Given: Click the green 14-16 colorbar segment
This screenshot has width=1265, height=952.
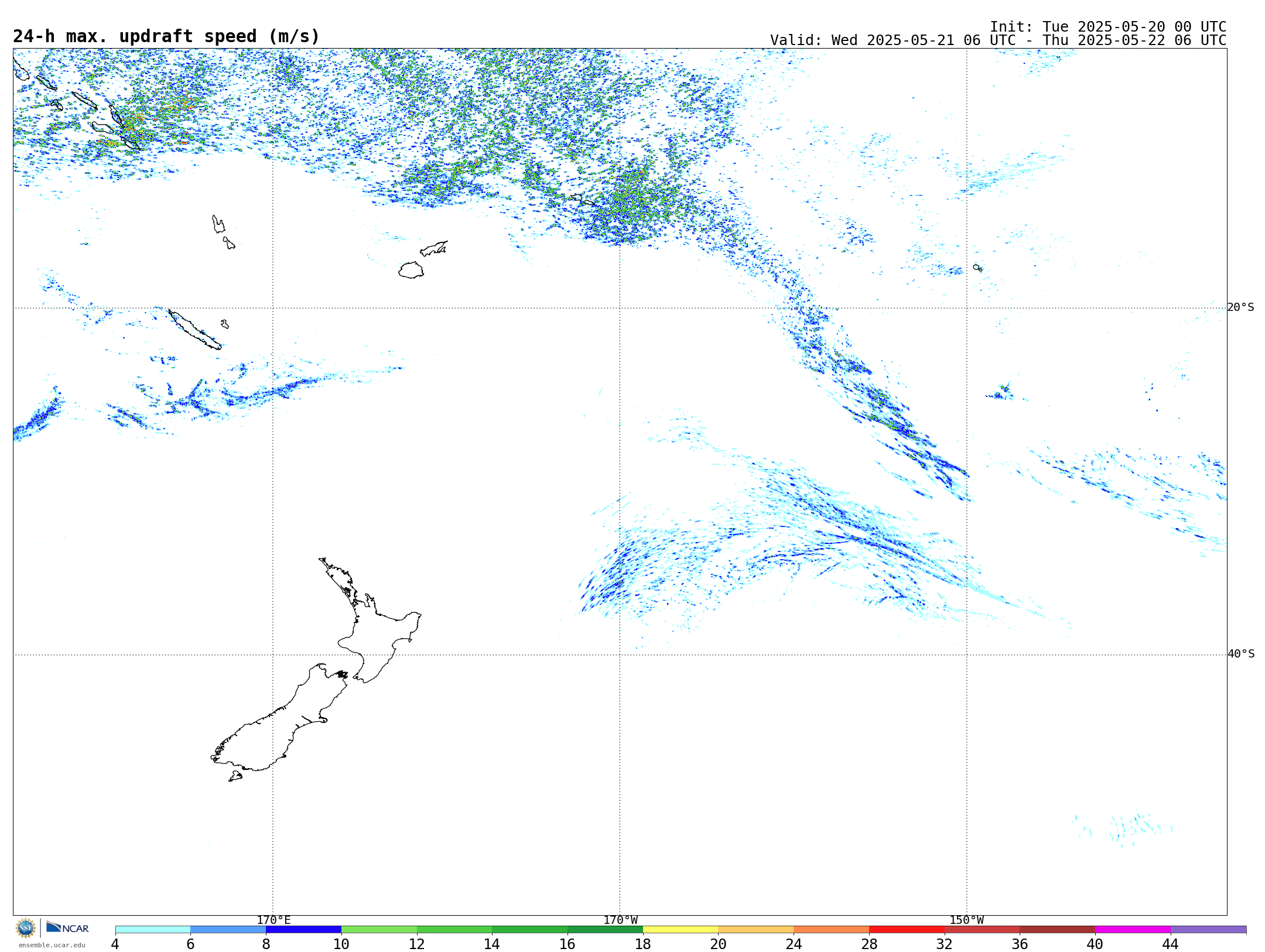Looking at the screenshot, I should pyautogui.click(x=529, y=930).
